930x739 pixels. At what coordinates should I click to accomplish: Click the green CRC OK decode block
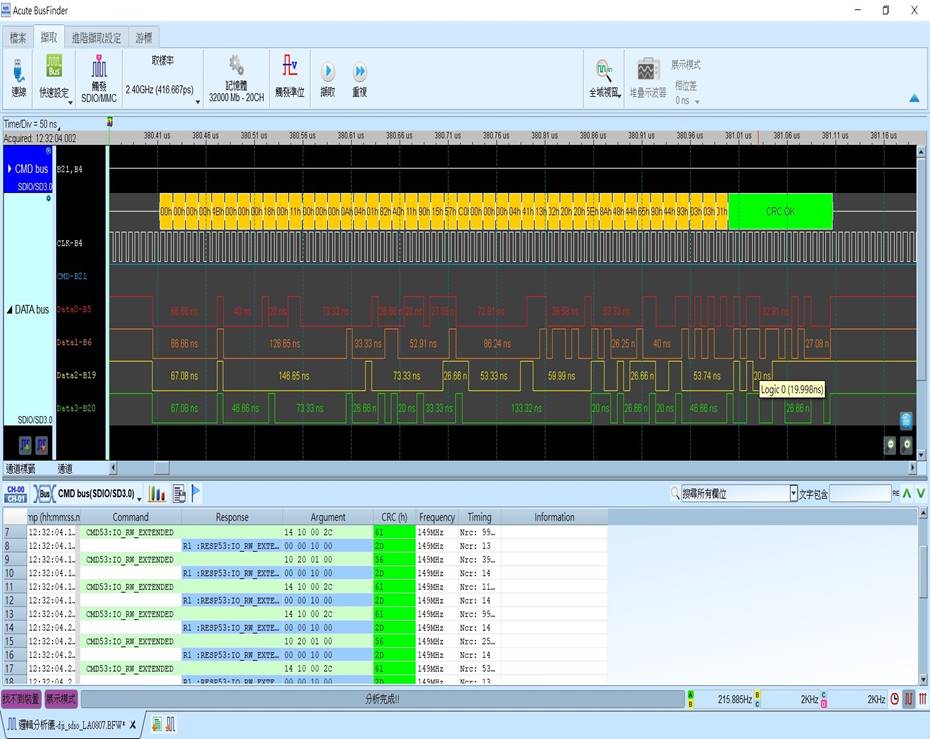(x=780, y=211)
